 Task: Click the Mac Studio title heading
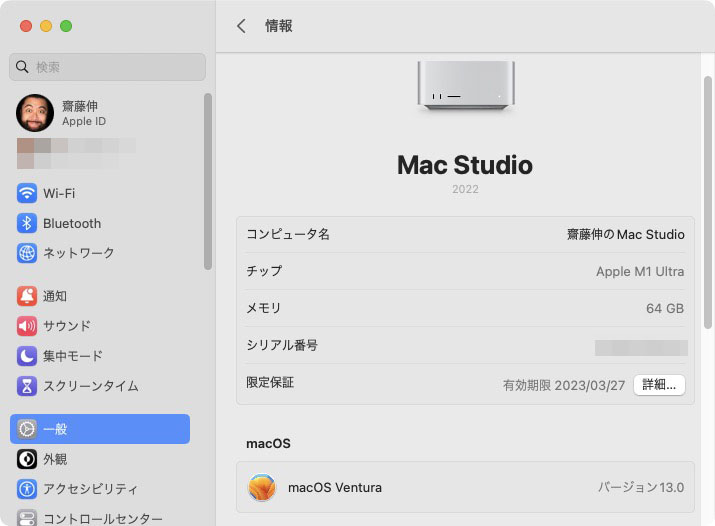pos(465,165)
